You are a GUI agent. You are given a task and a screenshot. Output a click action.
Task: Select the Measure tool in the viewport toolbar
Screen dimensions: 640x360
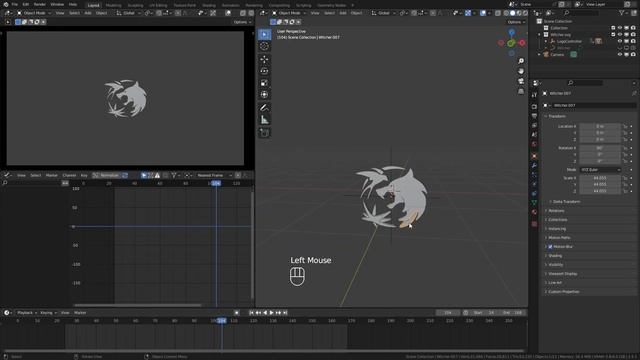click(264, 120)
